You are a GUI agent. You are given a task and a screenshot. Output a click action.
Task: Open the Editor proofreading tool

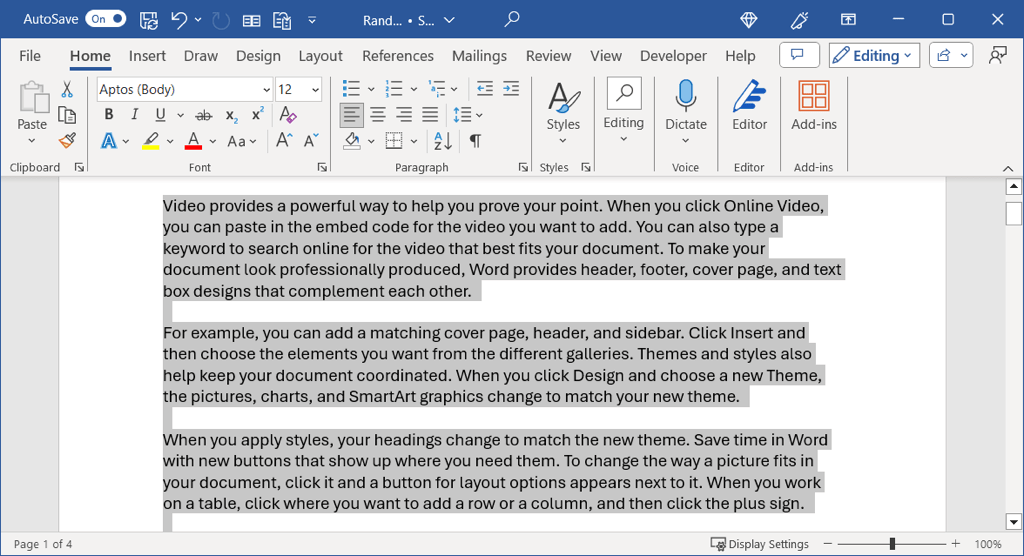pyautogui.click(x=749, y=106)
